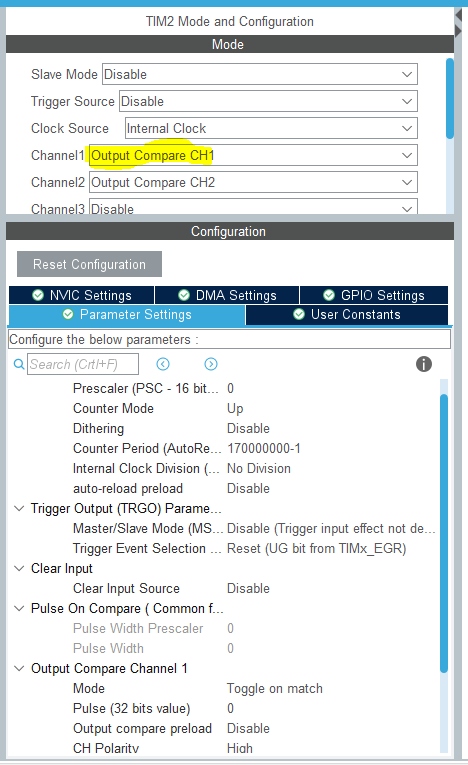Select the Master/Slave Mode value

click(331, 528)
